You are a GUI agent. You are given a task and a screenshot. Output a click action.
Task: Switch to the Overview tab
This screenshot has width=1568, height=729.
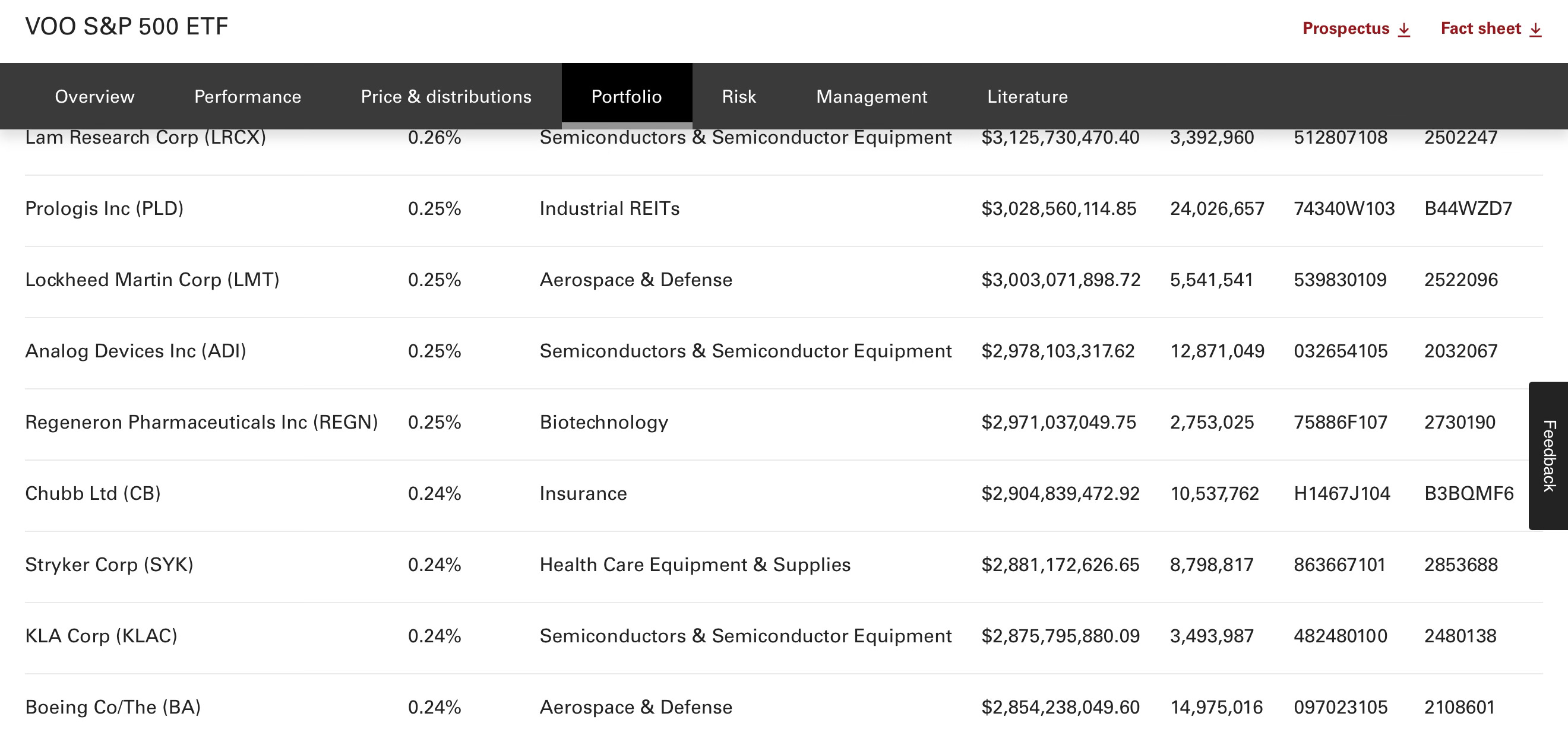click(94, 96)
